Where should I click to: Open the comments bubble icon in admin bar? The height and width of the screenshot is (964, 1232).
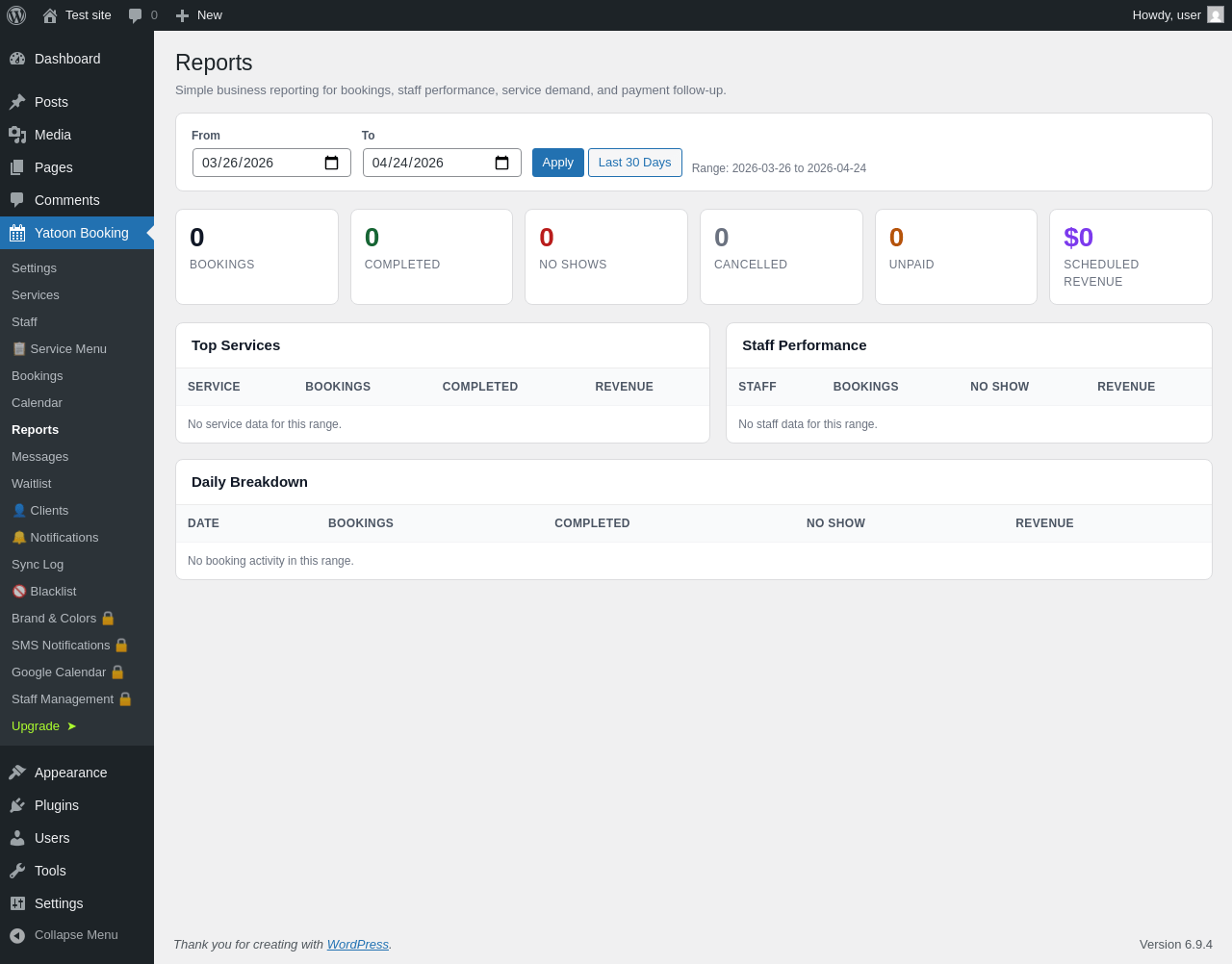pos(135,15)
